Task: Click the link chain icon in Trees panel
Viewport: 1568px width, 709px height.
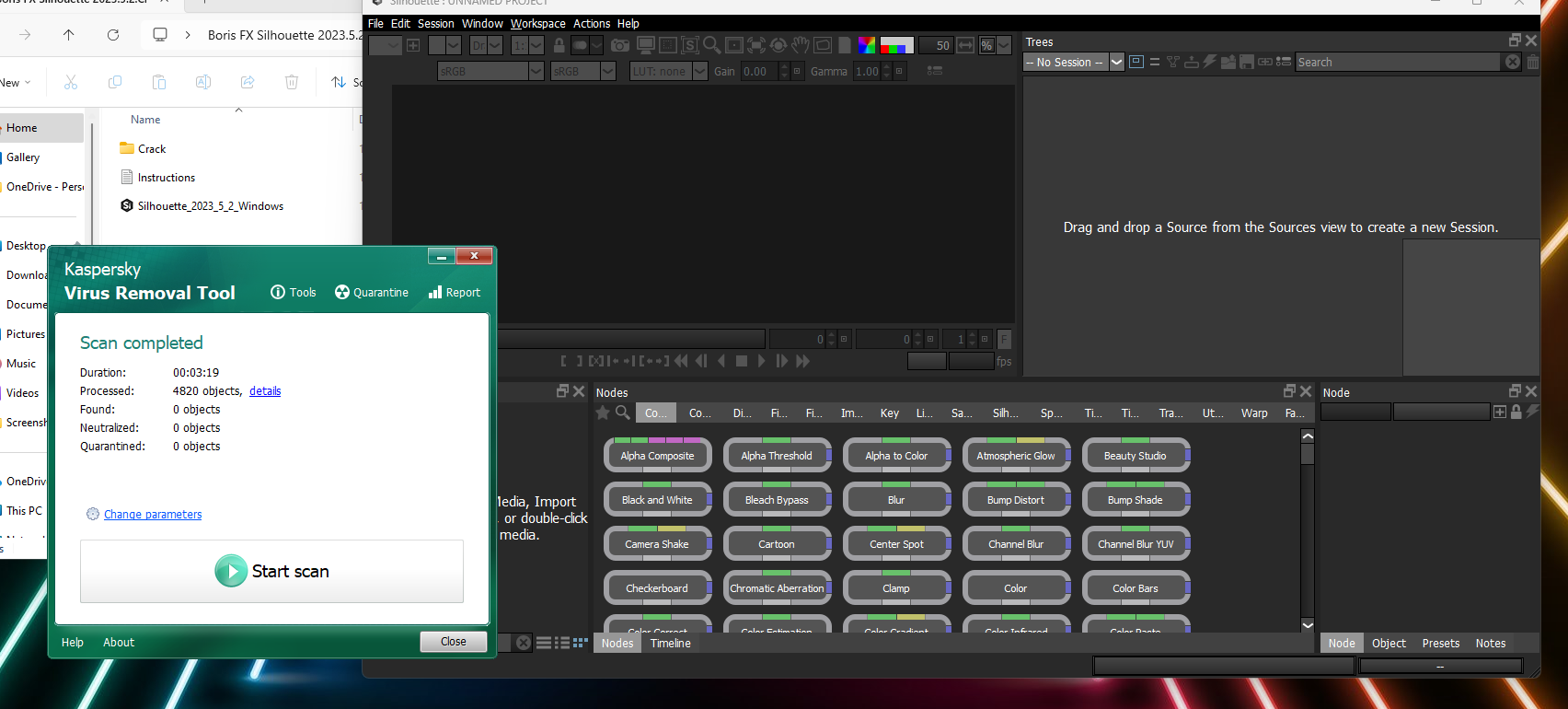Action: (1265, 62)
